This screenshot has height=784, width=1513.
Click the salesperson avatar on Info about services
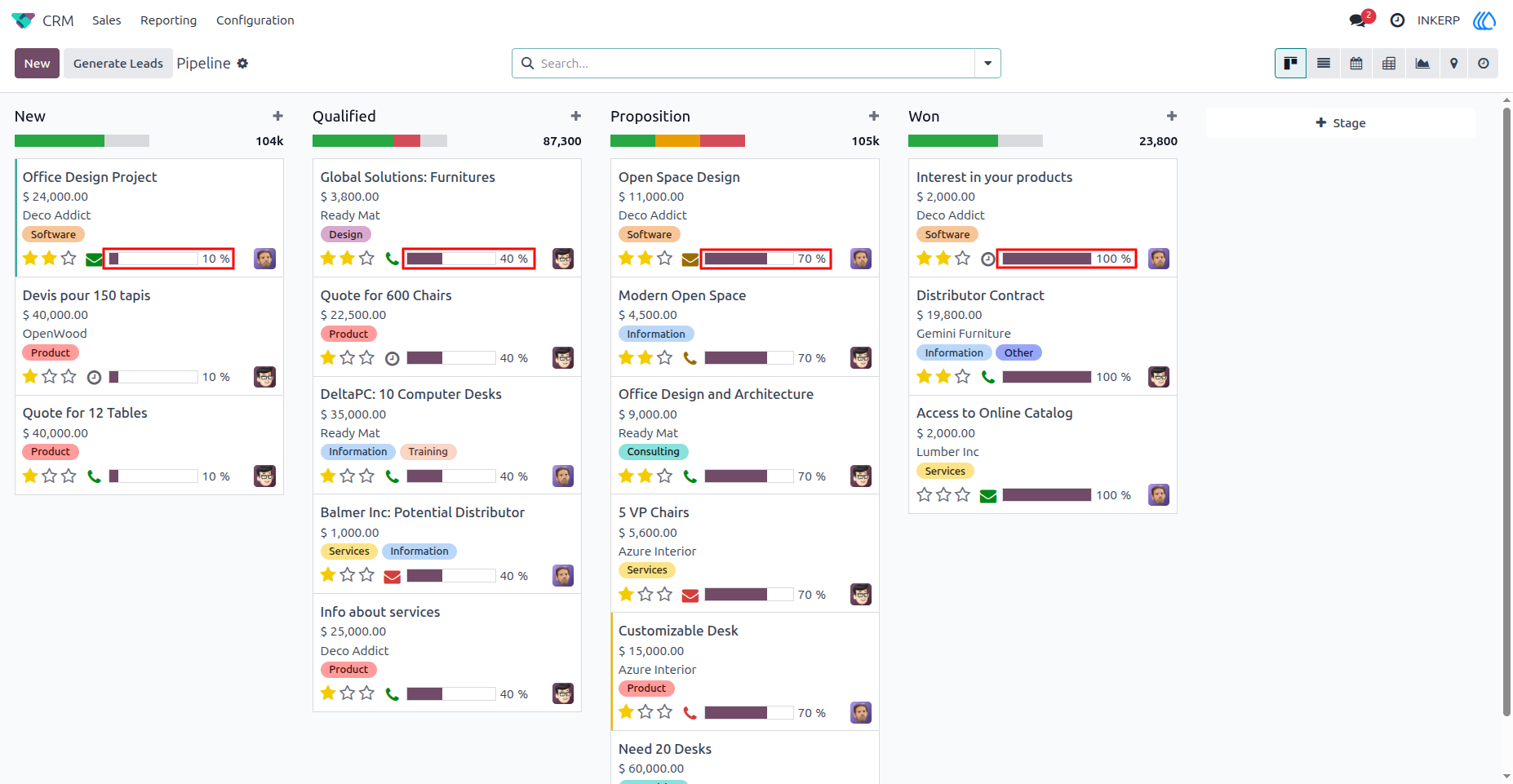563,693
